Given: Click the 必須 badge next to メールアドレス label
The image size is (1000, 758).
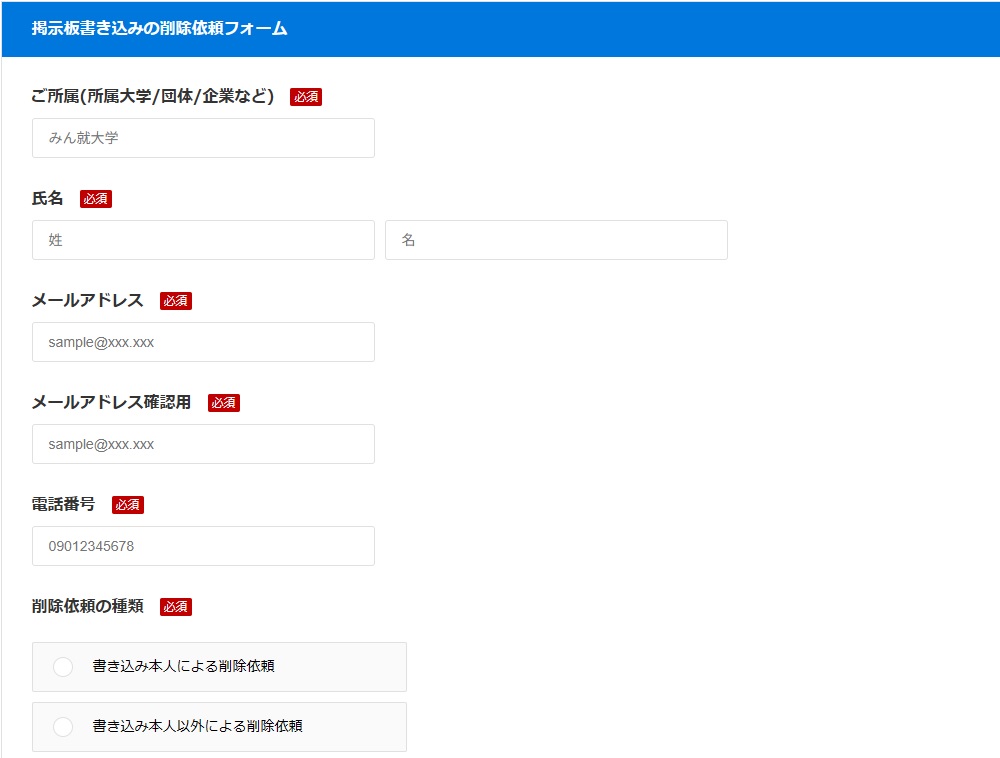Looking at the screenshot, I should point(175,301).
